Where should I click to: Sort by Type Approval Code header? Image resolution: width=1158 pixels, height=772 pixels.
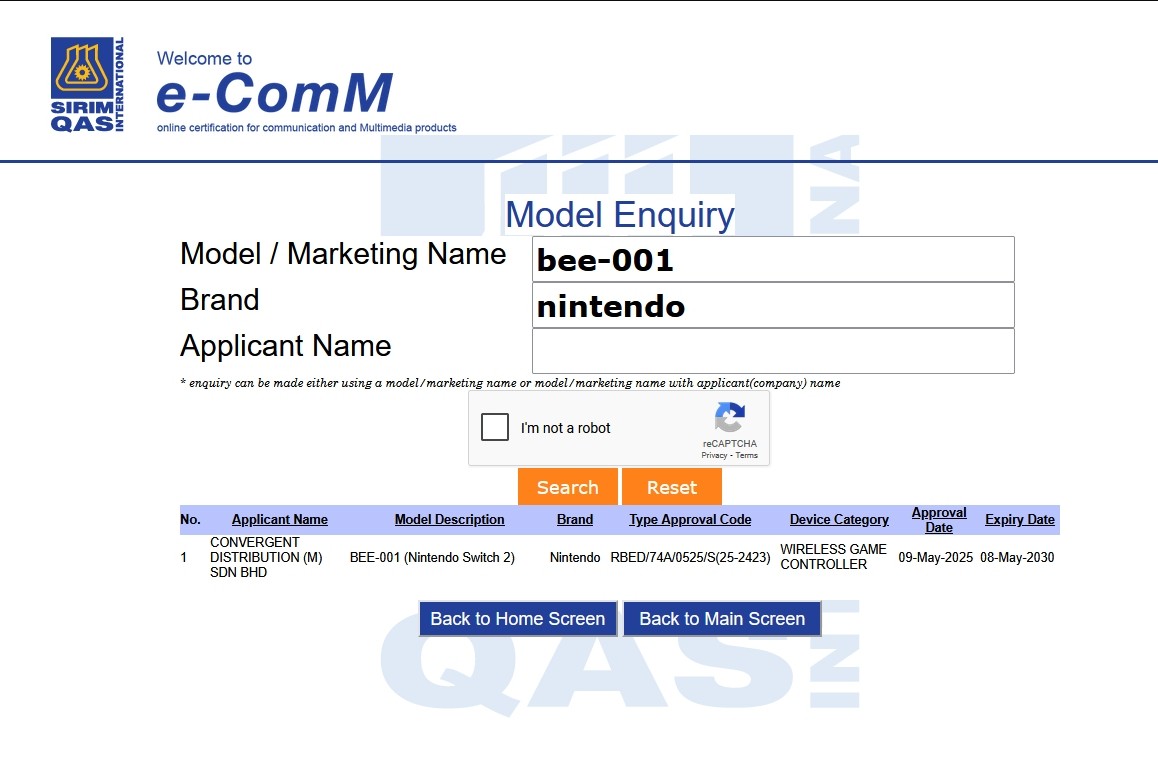coord(690,520)
